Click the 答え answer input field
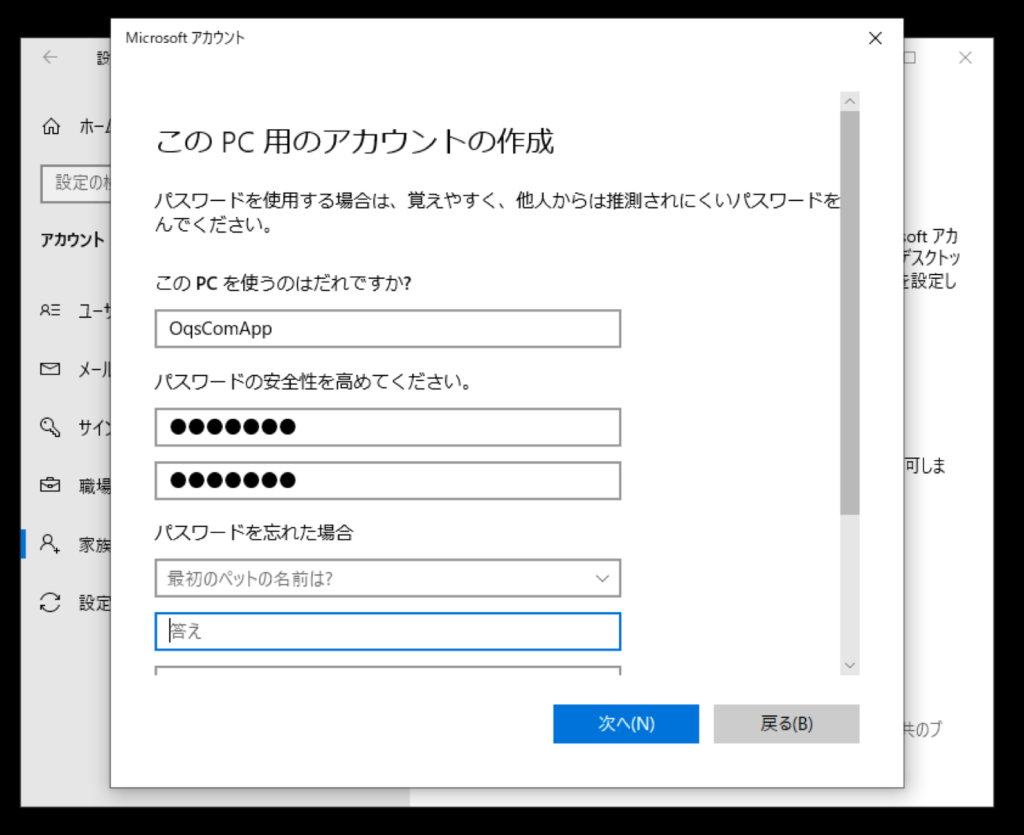1024x835 pixels. tap(387, 632)
